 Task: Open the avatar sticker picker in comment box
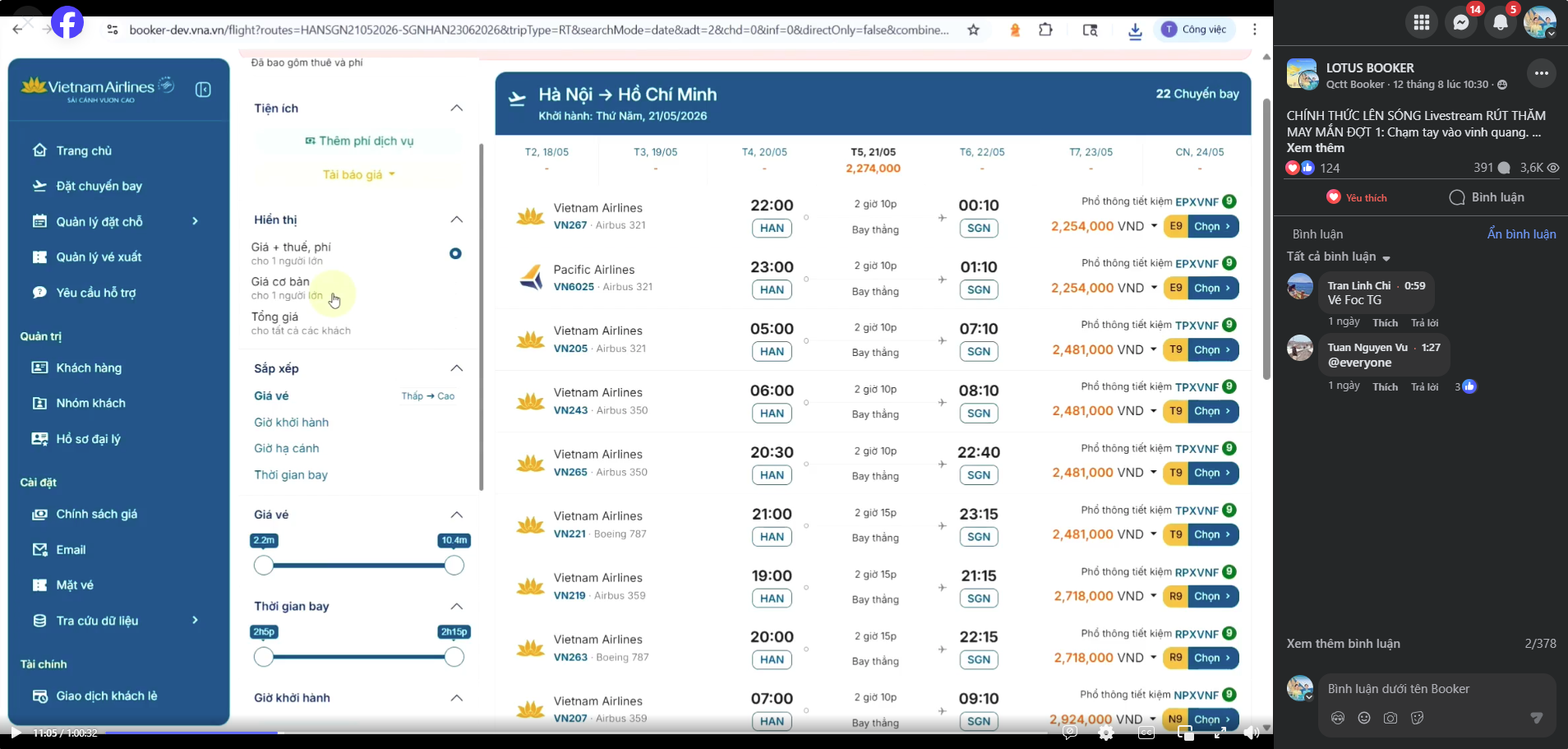[x=1338, y=718]
